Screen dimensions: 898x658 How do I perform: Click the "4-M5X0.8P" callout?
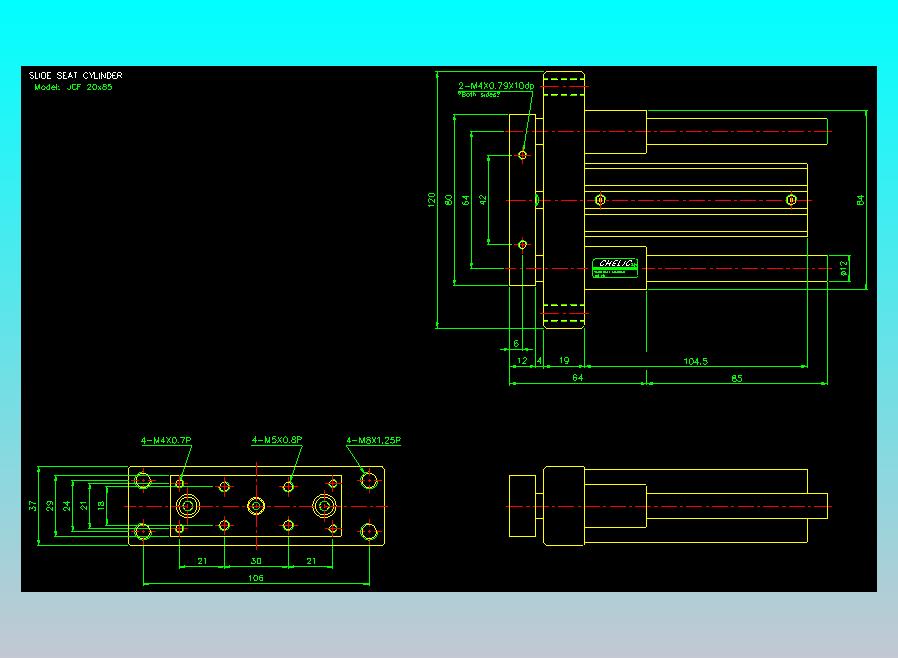(277, 440)
